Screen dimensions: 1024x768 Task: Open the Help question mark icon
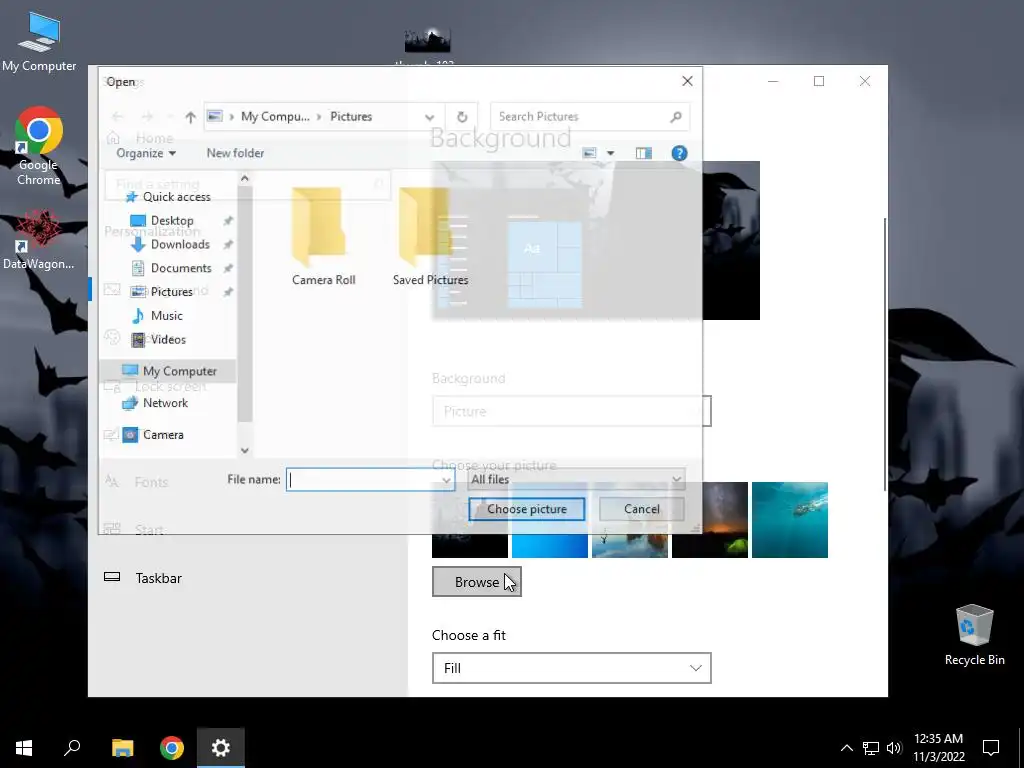[679, 153]
